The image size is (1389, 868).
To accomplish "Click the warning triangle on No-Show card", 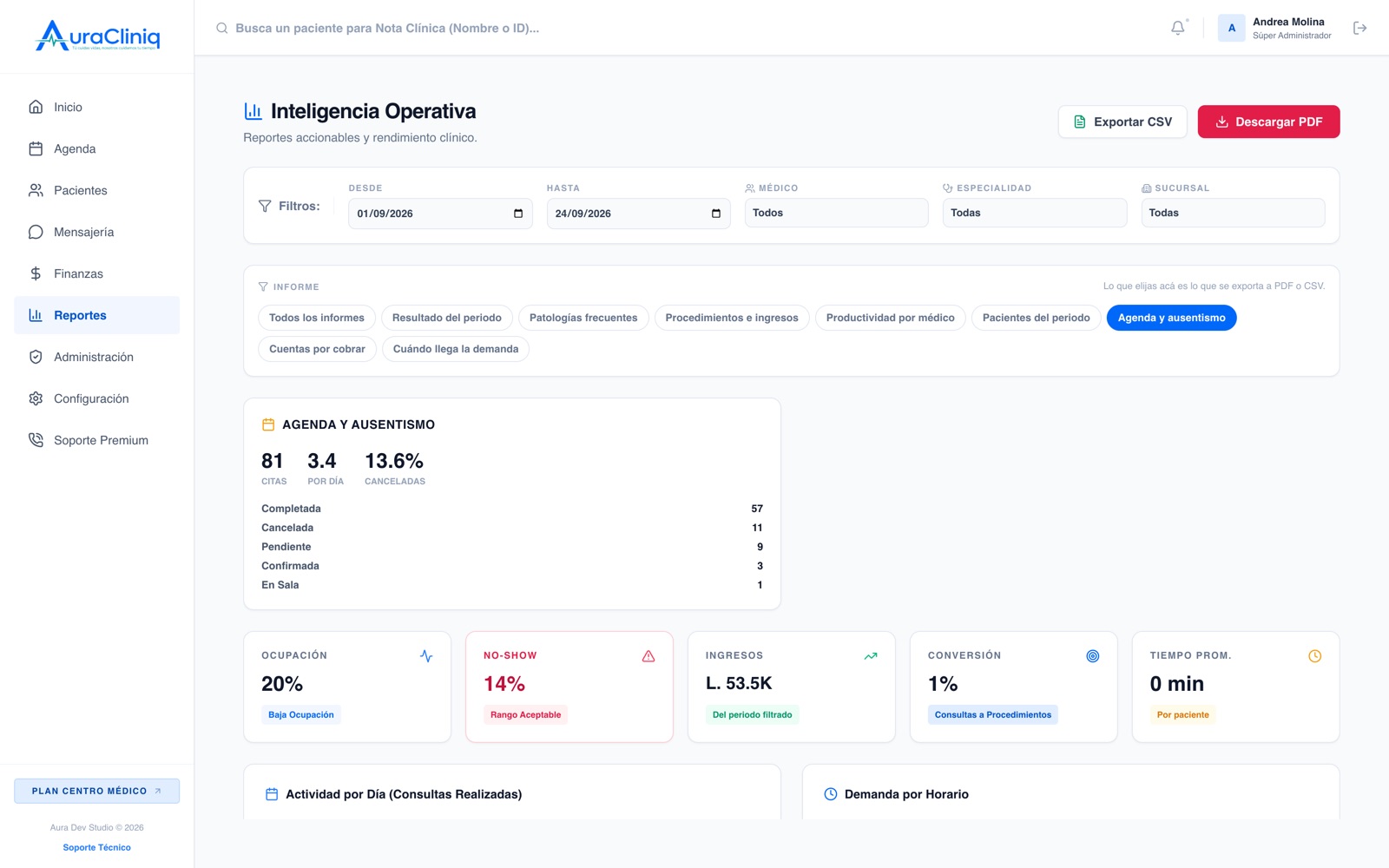I will click(648, 656).
